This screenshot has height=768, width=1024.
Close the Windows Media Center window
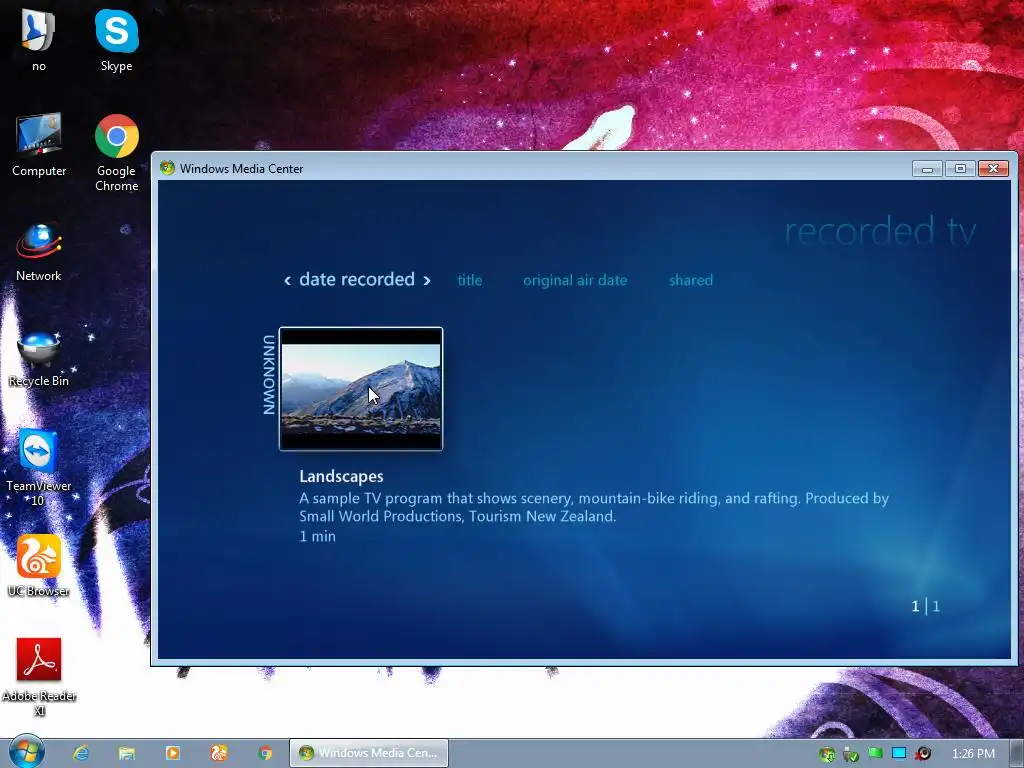click(993, 168)
